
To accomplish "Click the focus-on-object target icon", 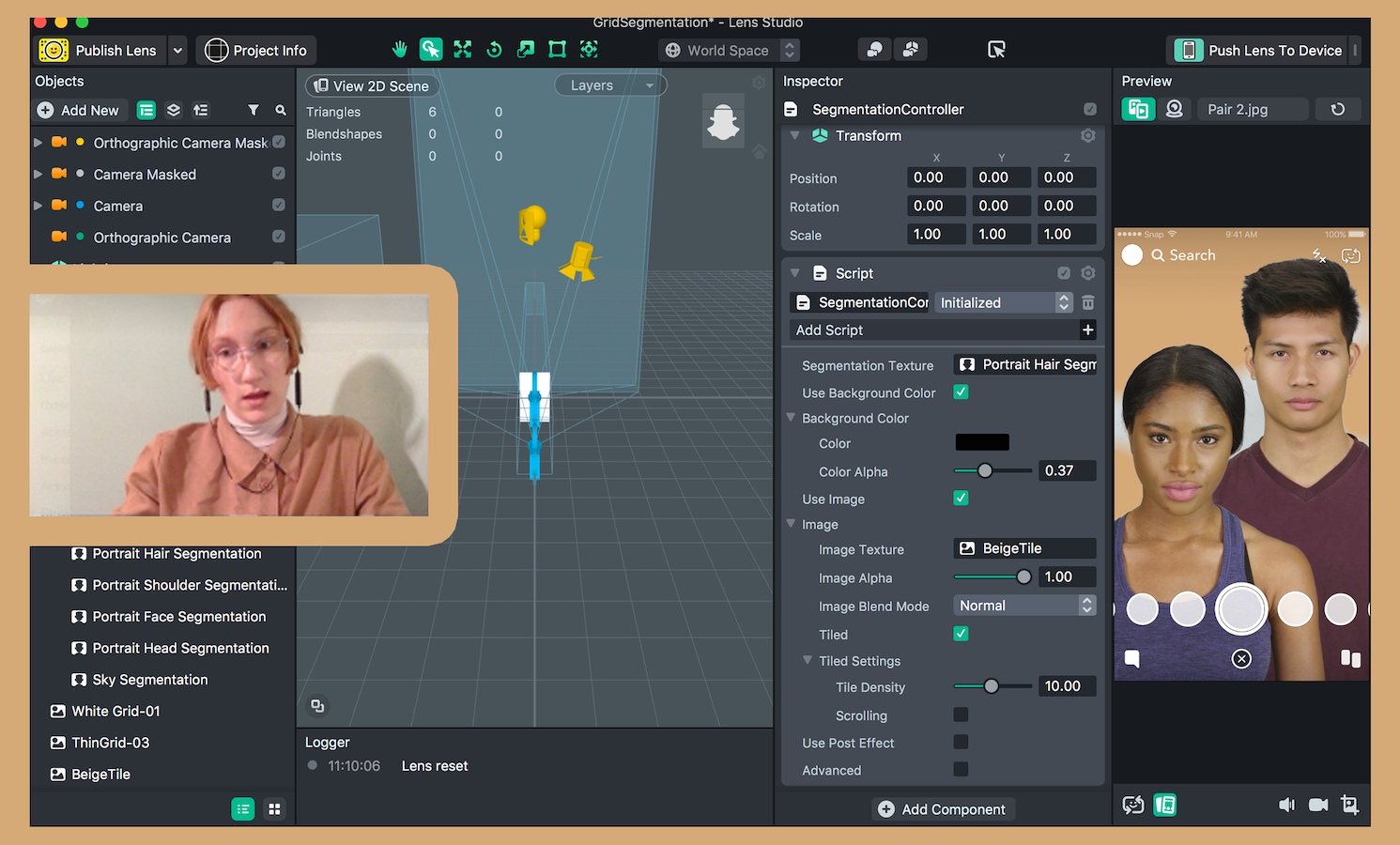I will pos(589,50).
